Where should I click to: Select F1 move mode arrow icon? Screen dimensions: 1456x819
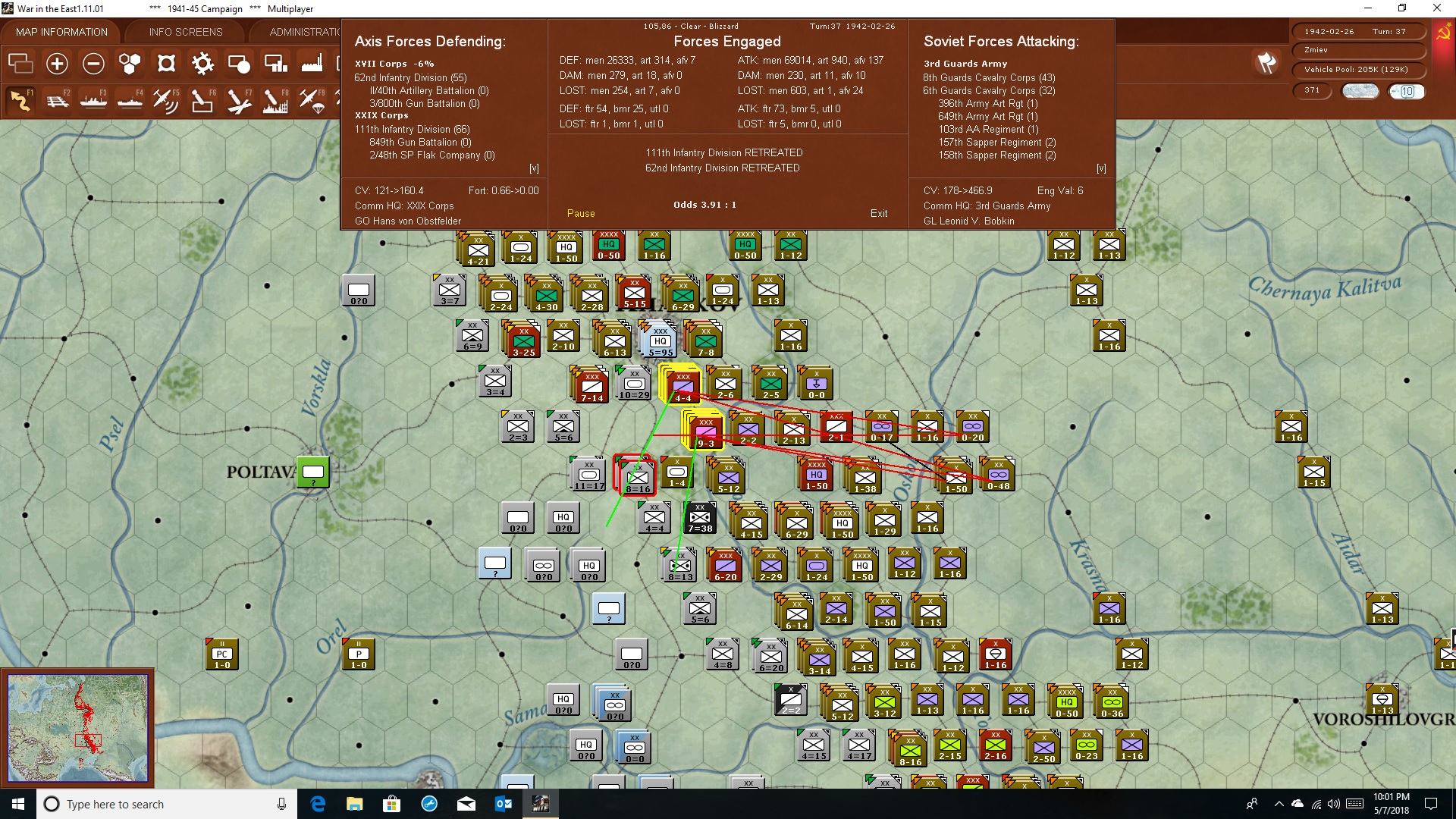20,100
